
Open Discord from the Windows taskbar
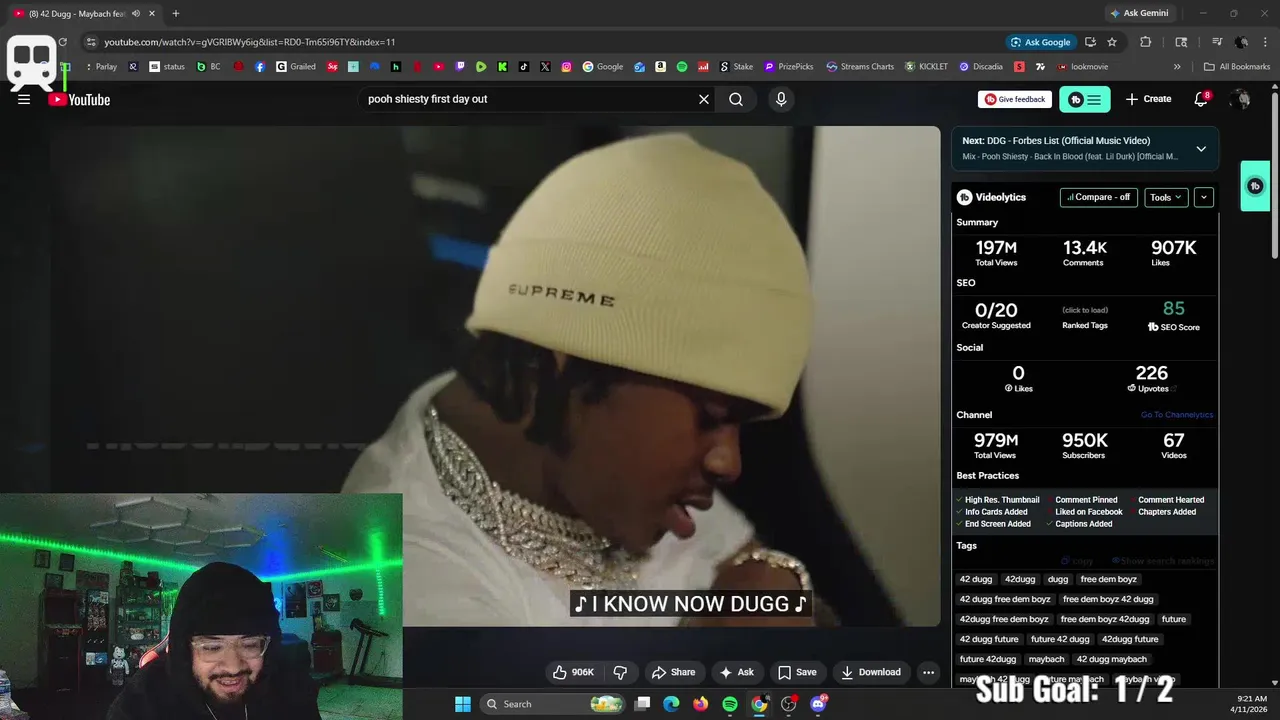[x=818, y=704]
